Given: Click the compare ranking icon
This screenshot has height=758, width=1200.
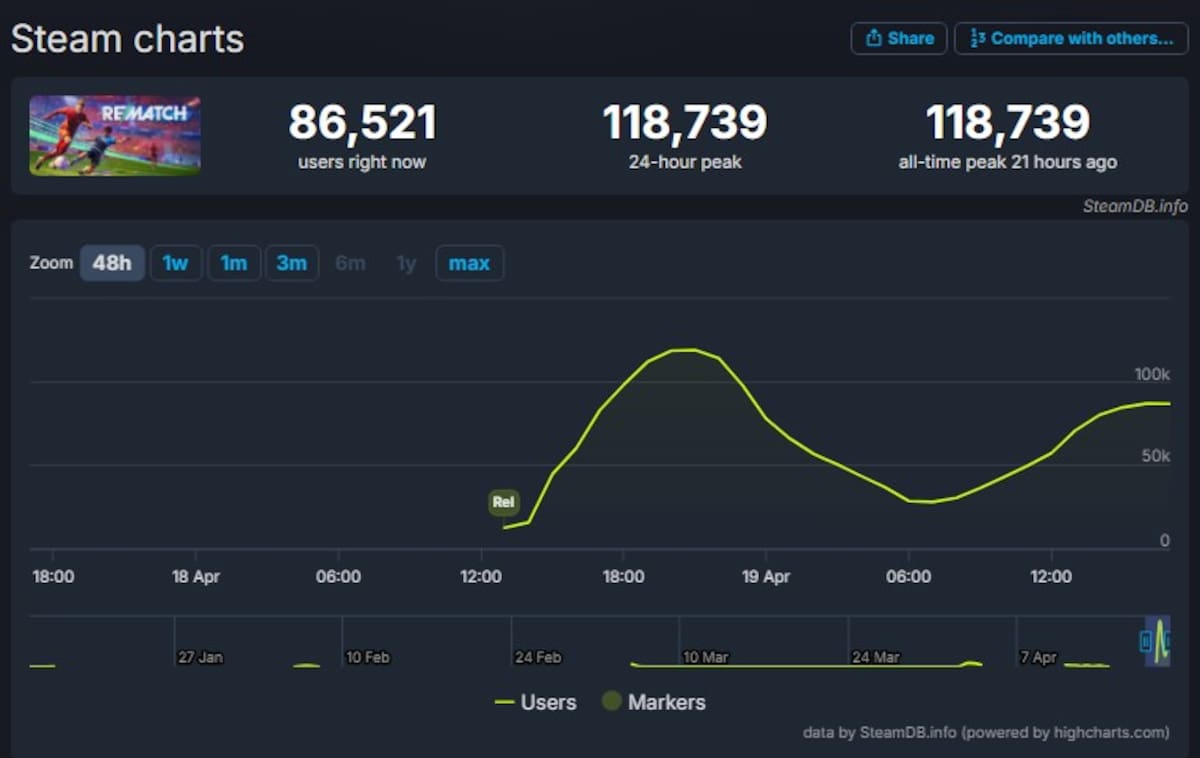Looking at the screenshot, I should 978,39.
